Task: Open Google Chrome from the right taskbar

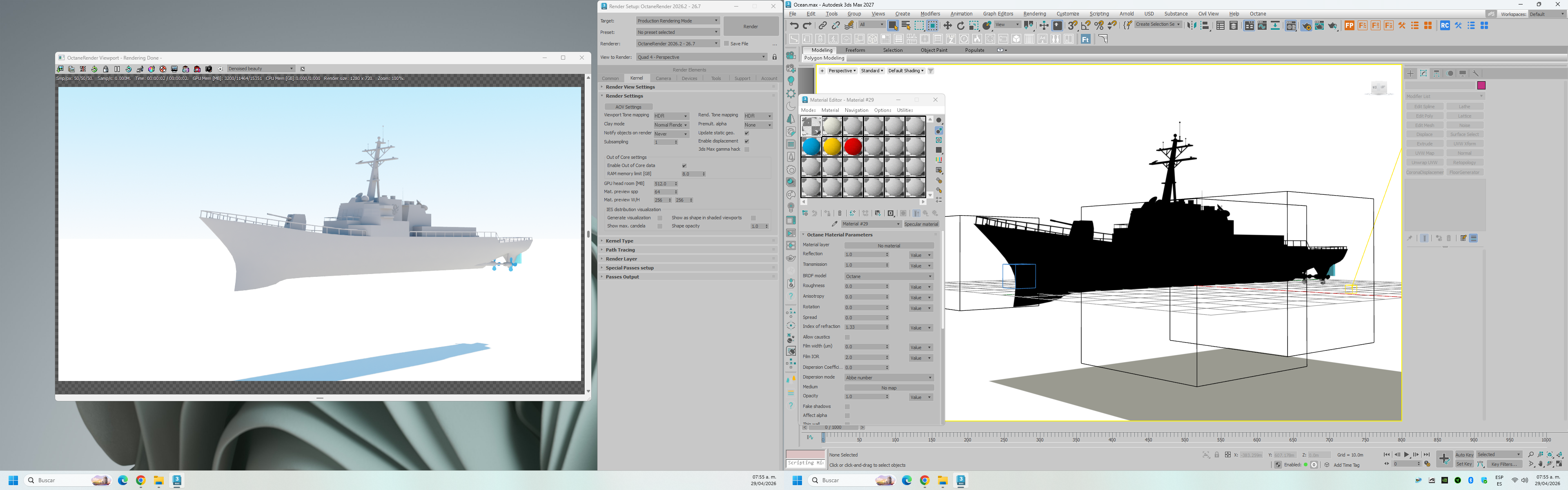Action: pos(924,480)
